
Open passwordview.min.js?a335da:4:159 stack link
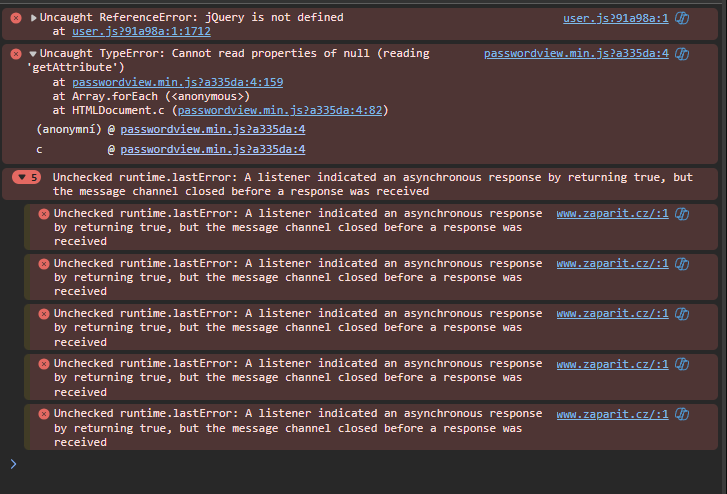177,82
